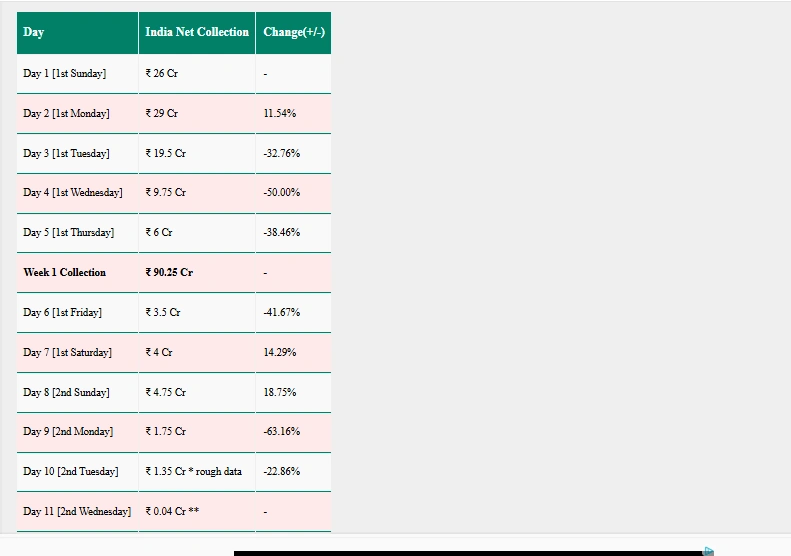The height and width of the screenshot is (556, 791).
Task: Click the Week 1 Collection row label
Action: tap(65, 272)
